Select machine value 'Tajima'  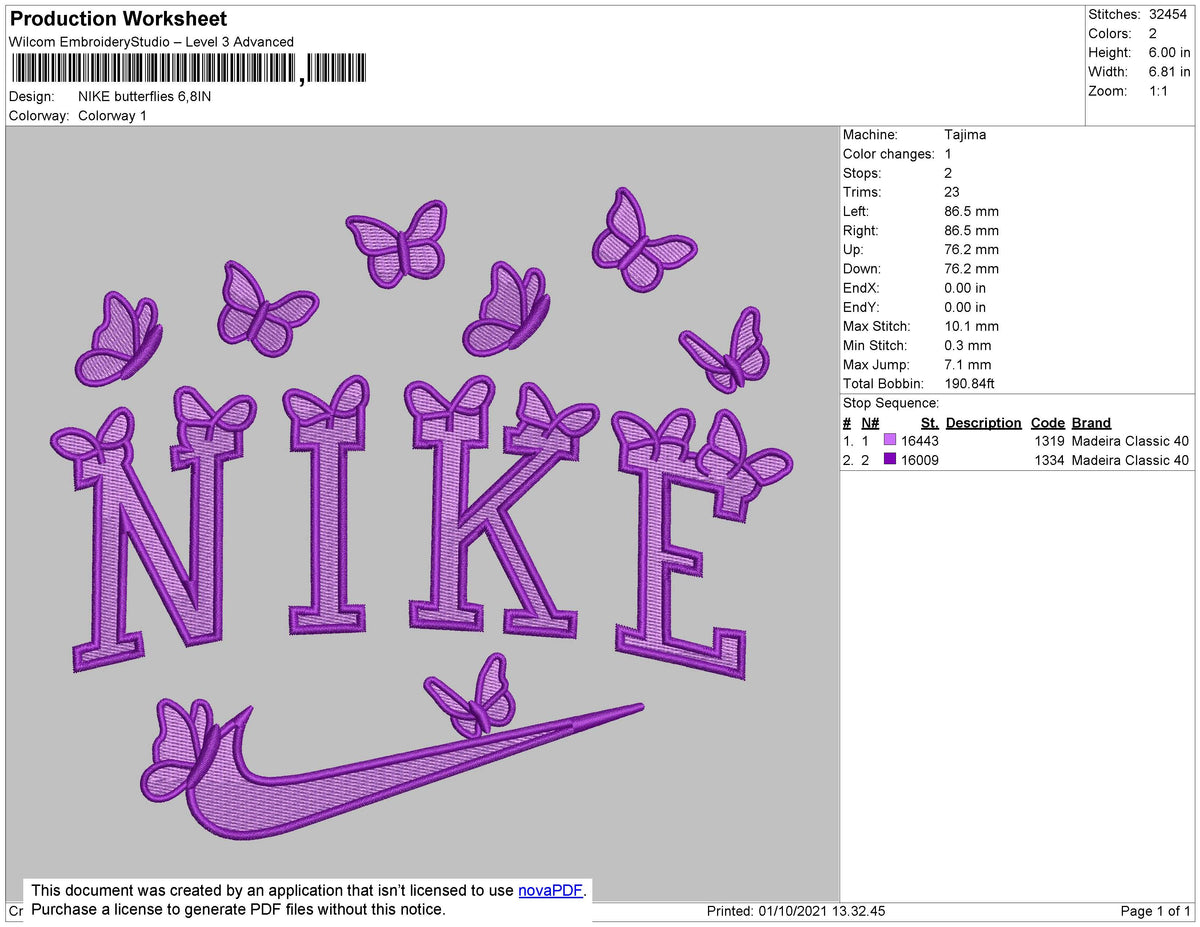(x=965, y=135)
